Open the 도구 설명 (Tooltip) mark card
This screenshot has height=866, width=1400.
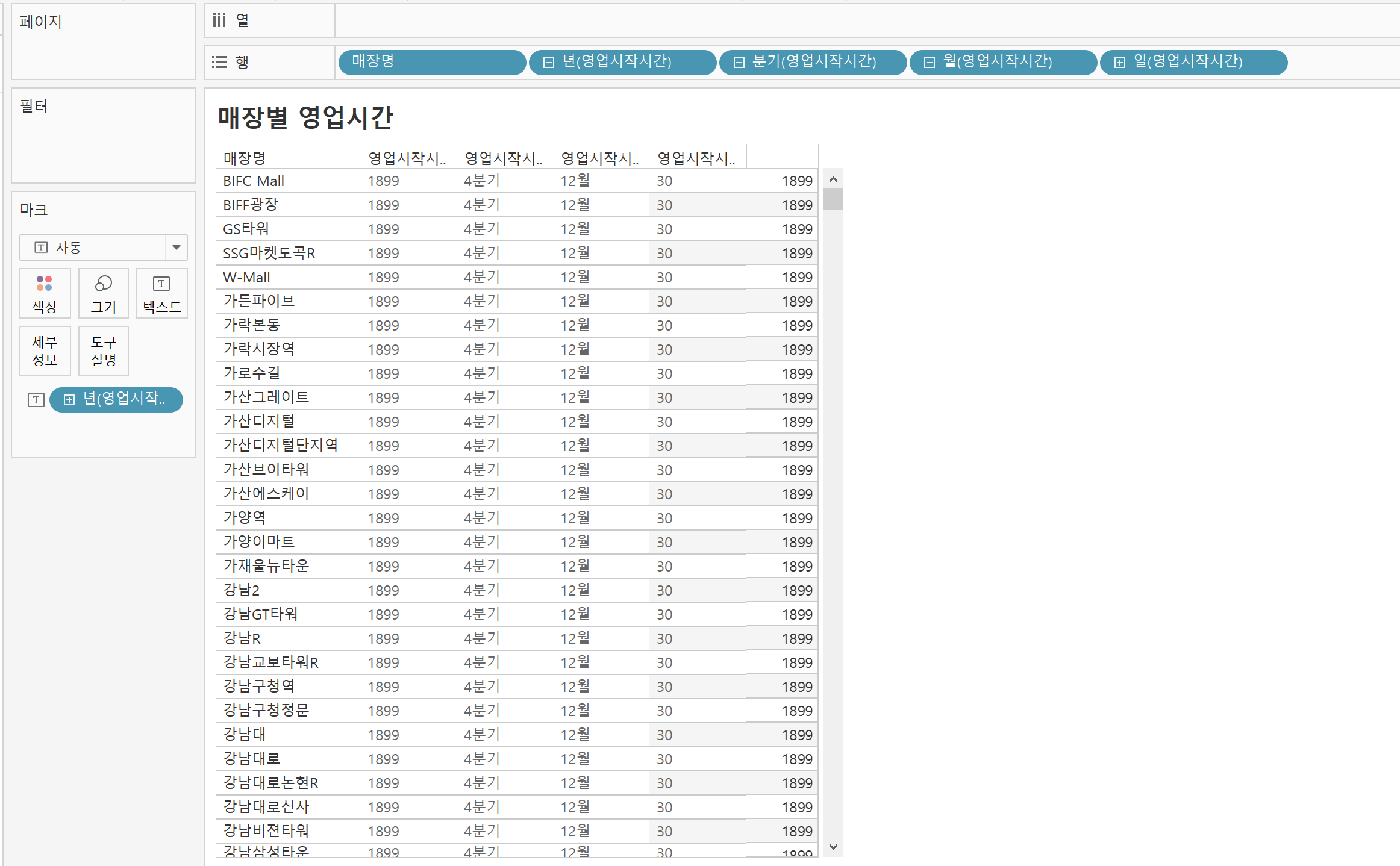(103, 350)
